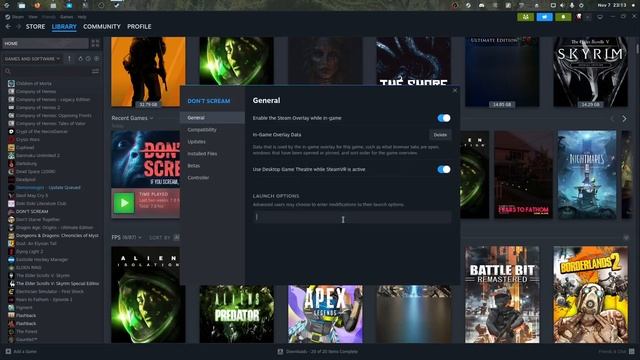Select Compatibility in properties dialog

click(212, 130)
